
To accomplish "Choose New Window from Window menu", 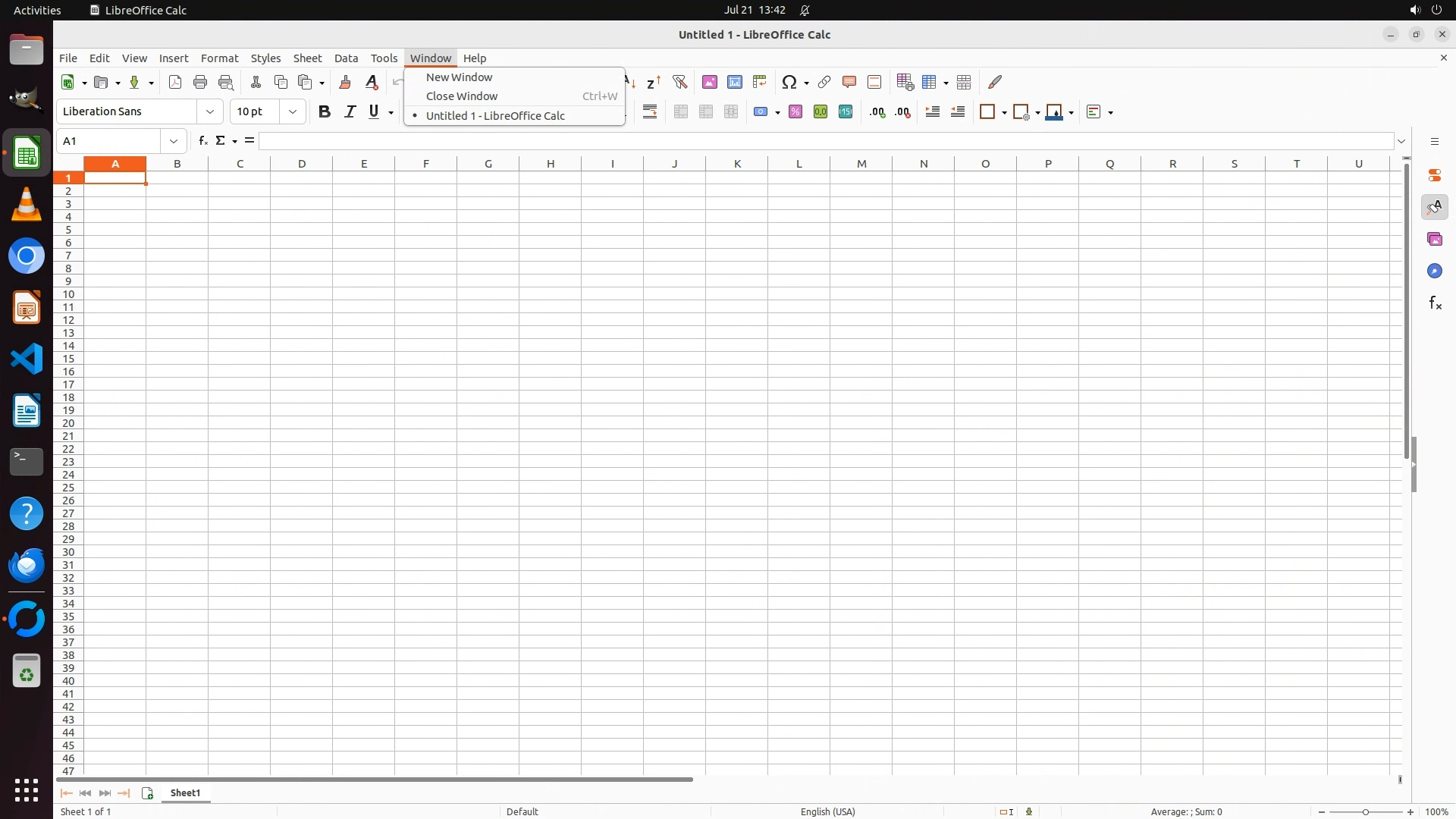I will (459, 77).
